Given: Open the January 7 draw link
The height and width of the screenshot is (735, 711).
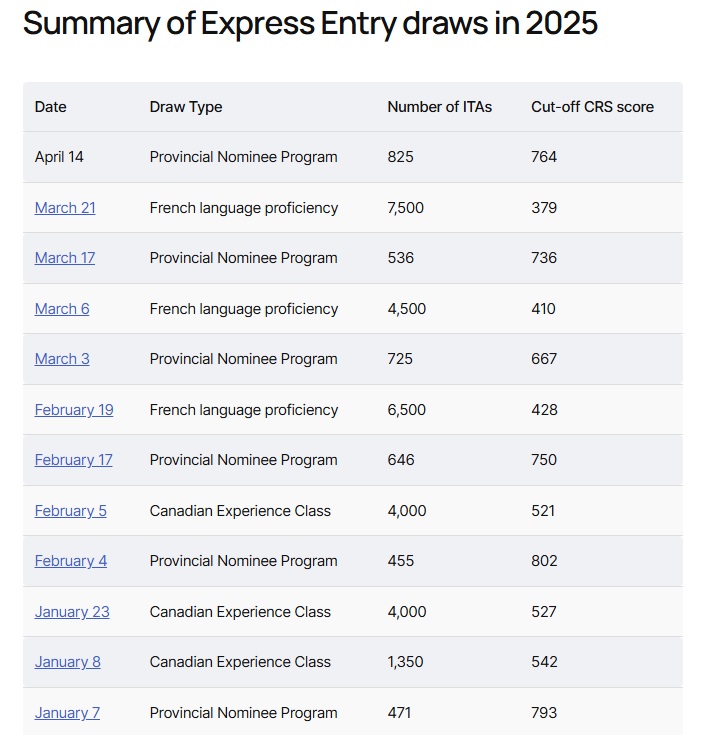Looking at the screenshot, I should (67, 713).
